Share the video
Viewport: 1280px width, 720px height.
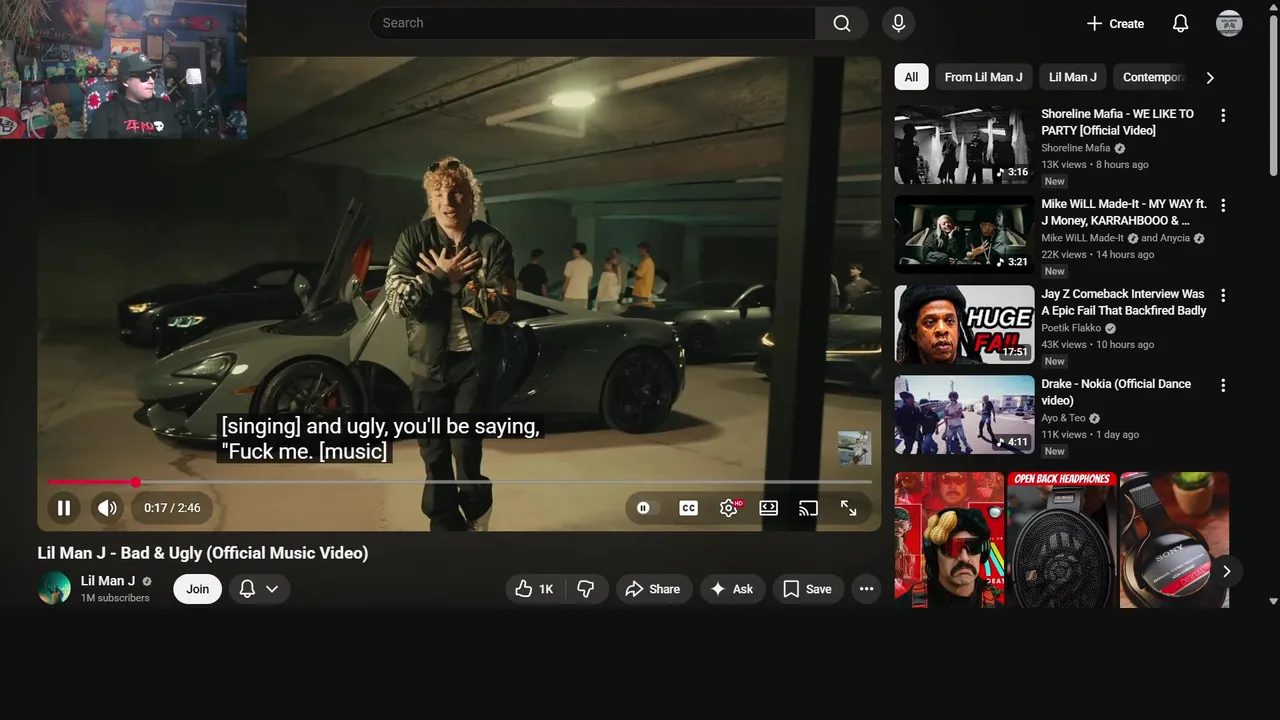(x=653, y=589)
